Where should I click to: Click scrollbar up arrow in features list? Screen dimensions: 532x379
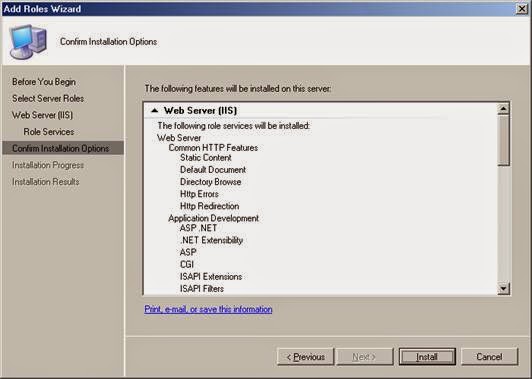pyautogui.click(x=503, y=109)
